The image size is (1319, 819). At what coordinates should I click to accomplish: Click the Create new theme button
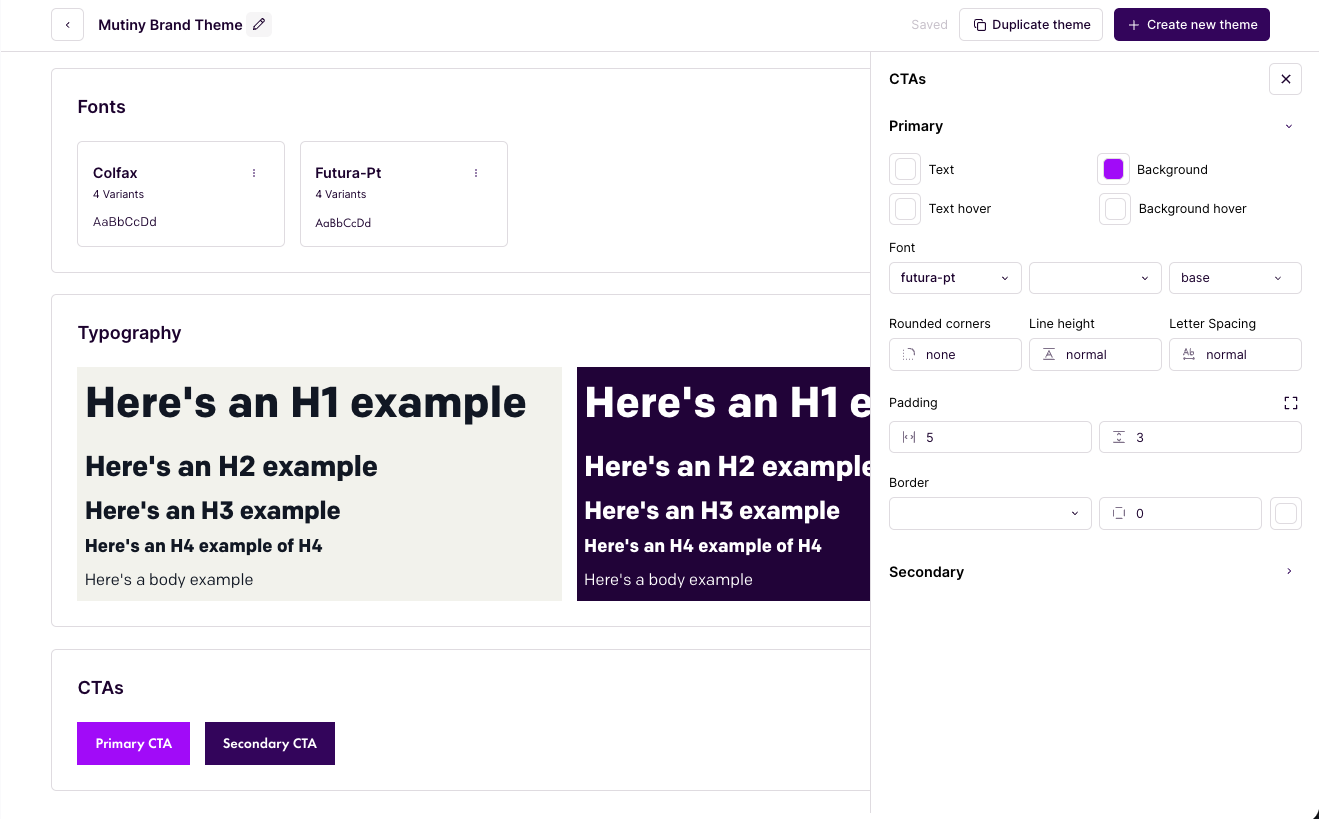1191,25
